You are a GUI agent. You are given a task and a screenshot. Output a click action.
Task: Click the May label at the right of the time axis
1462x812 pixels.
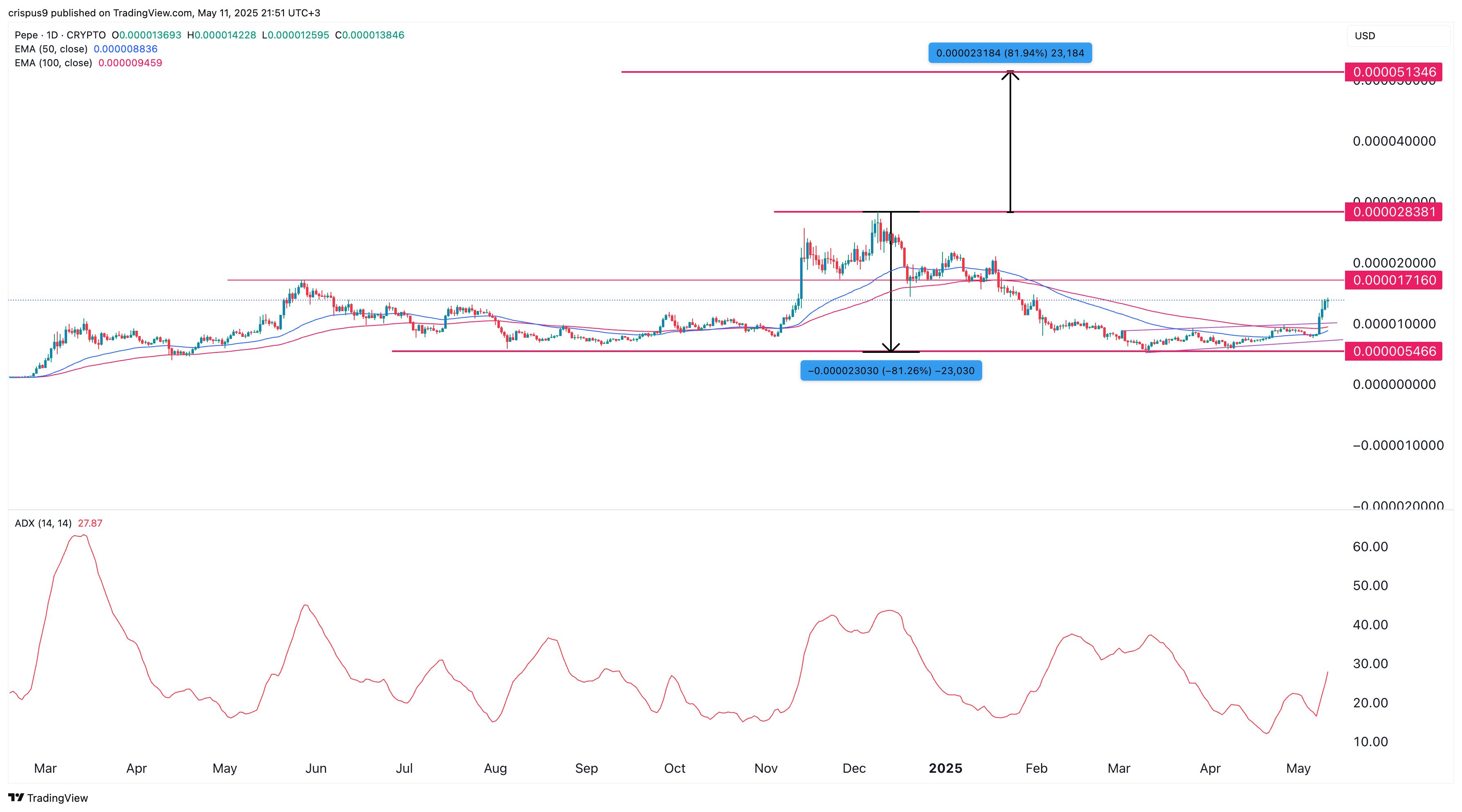click(1298, 768)
